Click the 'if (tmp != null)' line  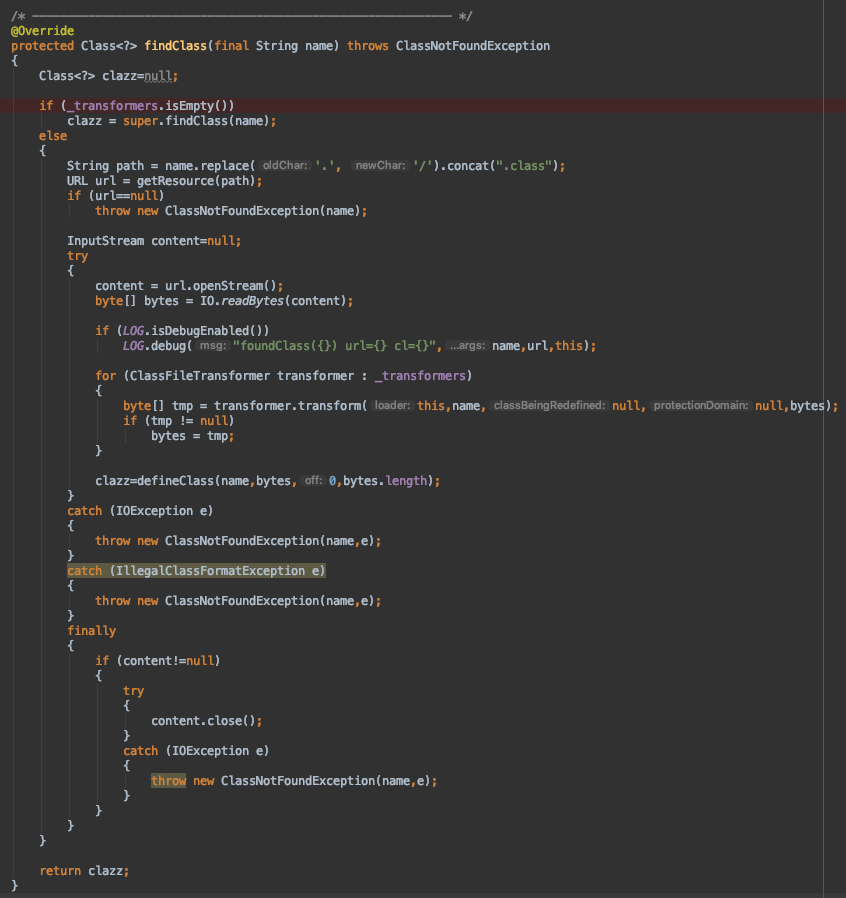coord(179,421)
